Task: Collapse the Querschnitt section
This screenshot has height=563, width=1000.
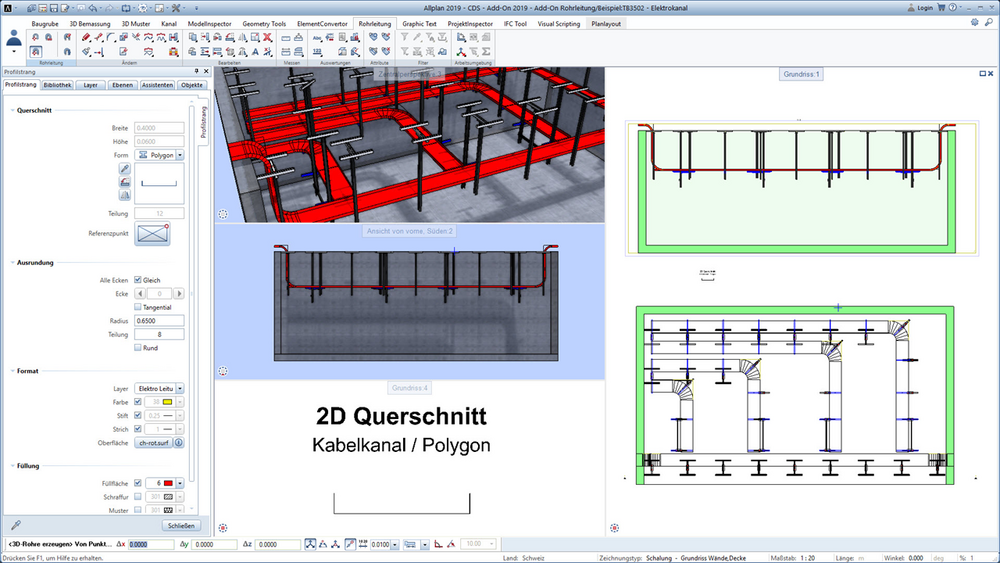Action: (x=12, y=110)
